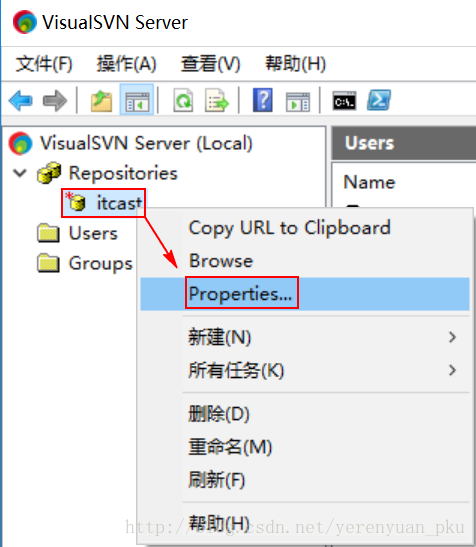Select the Groups tree label
Viewport: 476px width, 547px height.
[101, 263]
